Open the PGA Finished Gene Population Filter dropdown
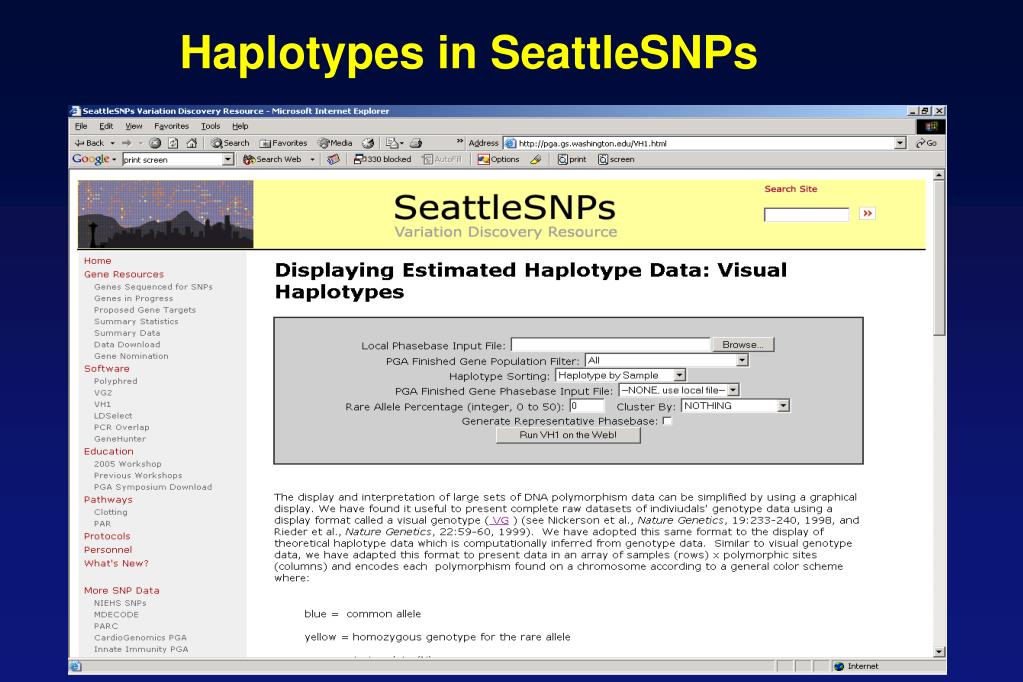This screenshot has width=1023, height=682. 742,360
